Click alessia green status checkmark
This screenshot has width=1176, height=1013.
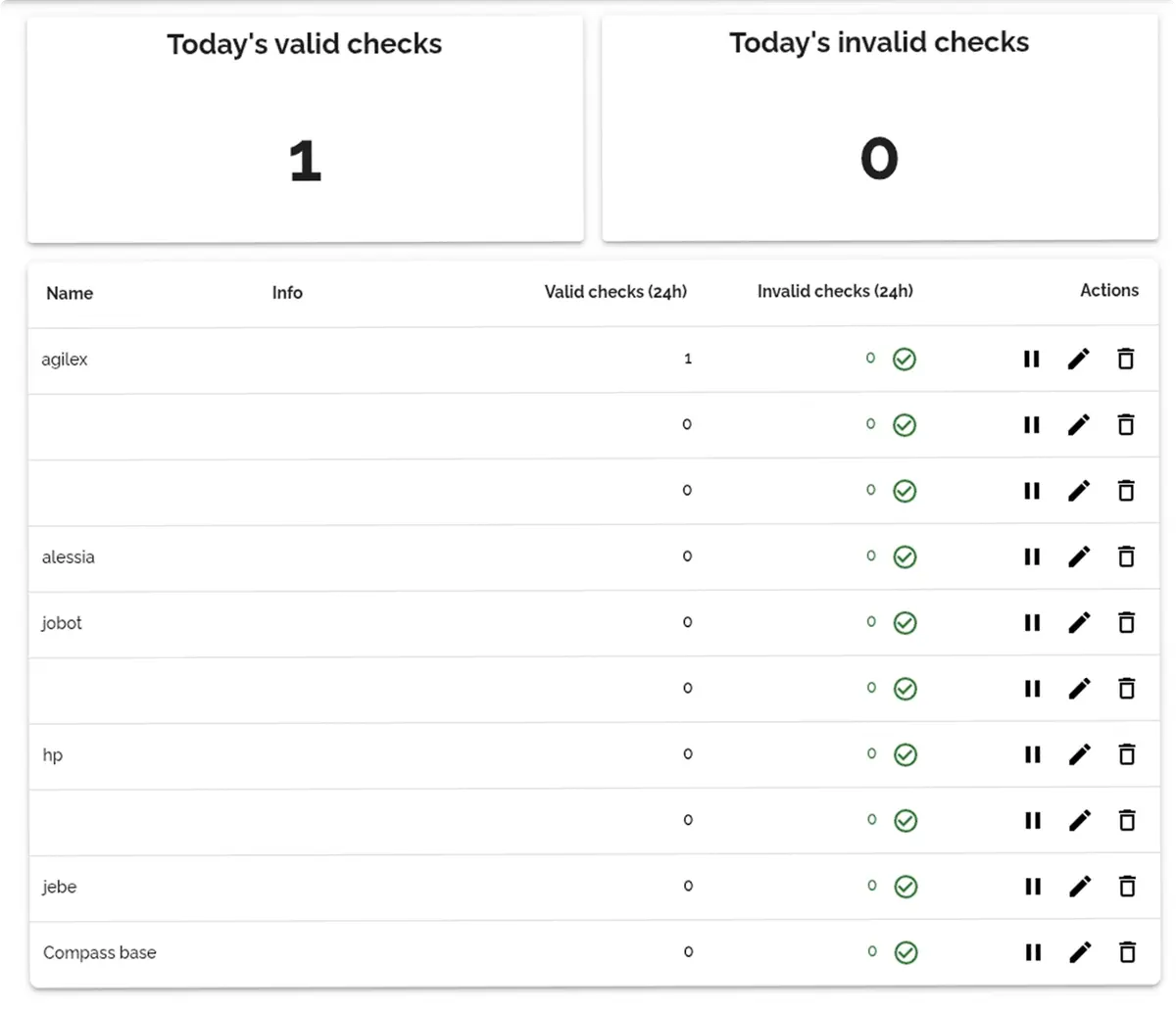(905, 557)
